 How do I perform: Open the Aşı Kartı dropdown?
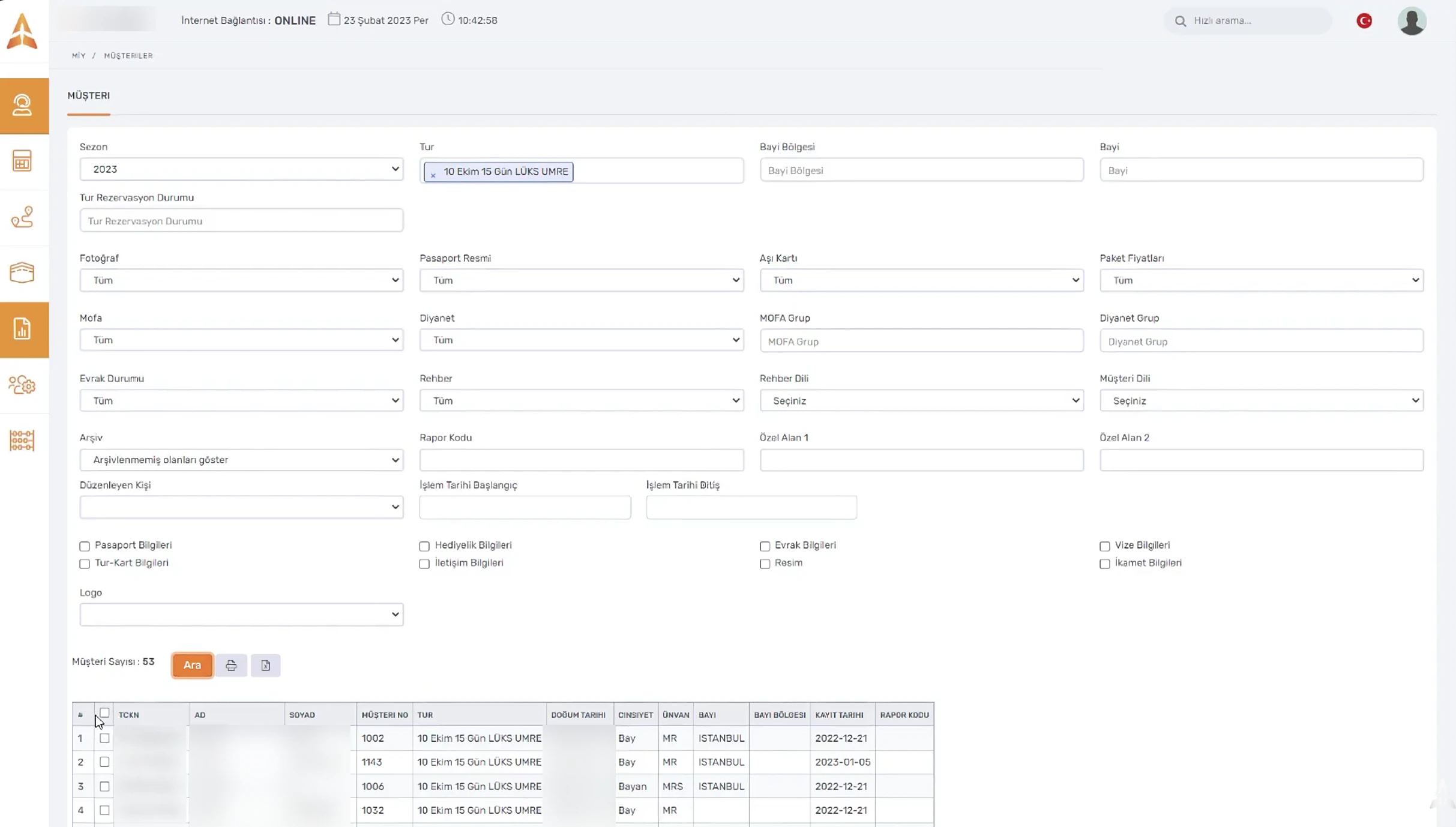pos(921,280)
